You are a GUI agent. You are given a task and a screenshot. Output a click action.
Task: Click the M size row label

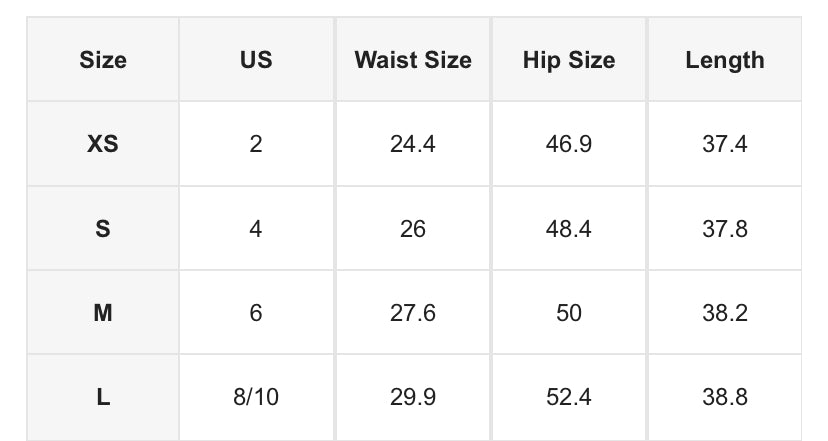click(x=103, y=313)
